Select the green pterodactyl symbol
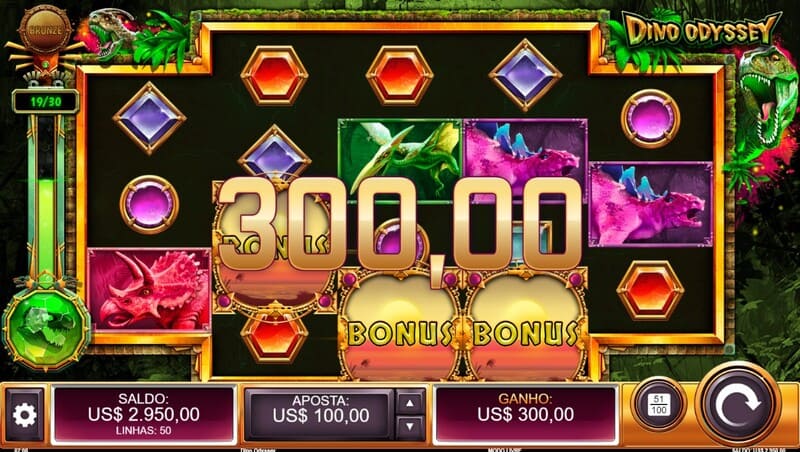The height and width of the screenshot is (452, 800). coord(400,160)
